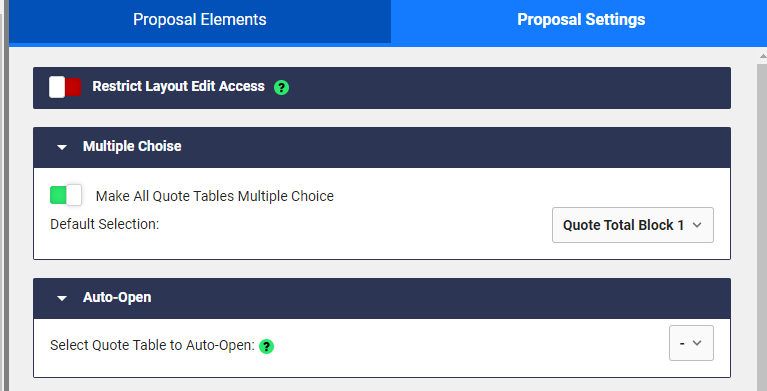Disable Make All Quote Tables Multiple Choice
Image resolution: width=767 pixels, height=391 pixels.
coord(66,195)
